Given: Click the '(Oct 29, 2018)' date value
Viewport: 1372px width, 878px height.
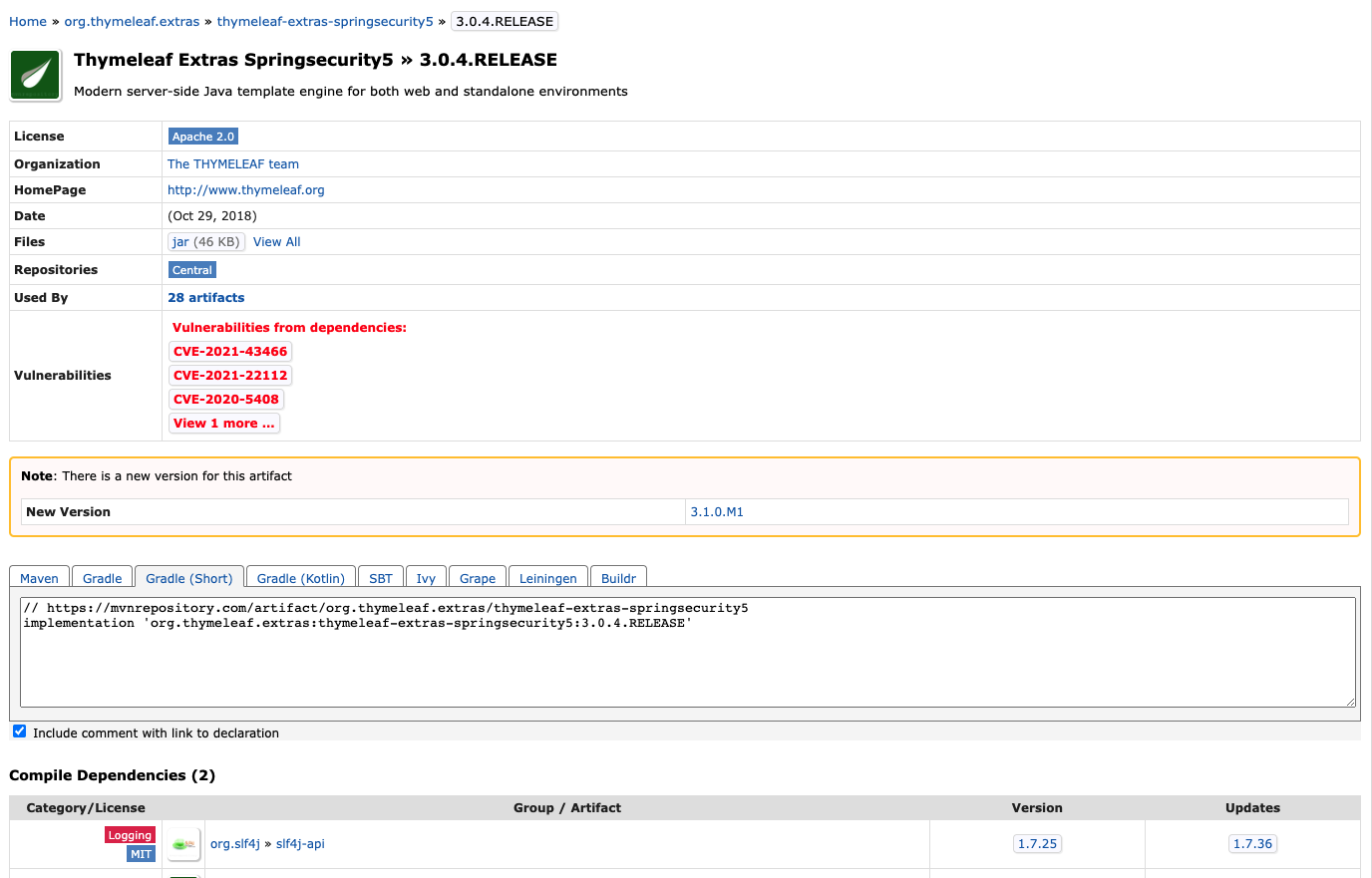Looking at the screenshot, I should pyautogui.click(x=212, y=216).
